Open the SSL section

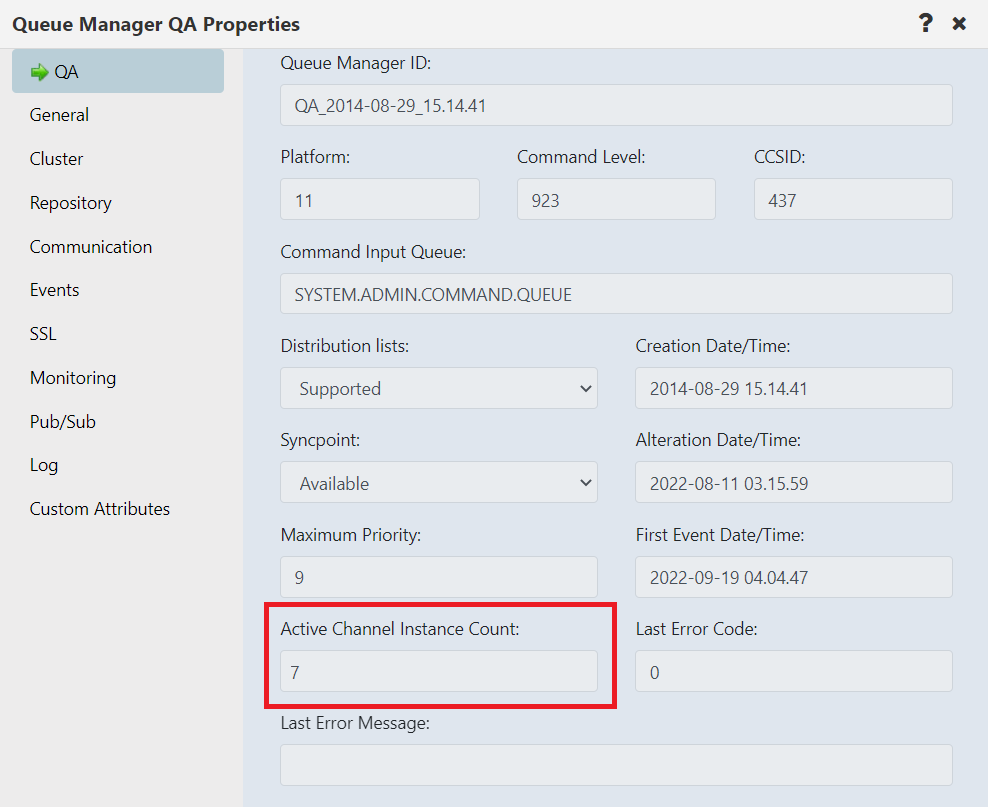(x=43, y=333)
